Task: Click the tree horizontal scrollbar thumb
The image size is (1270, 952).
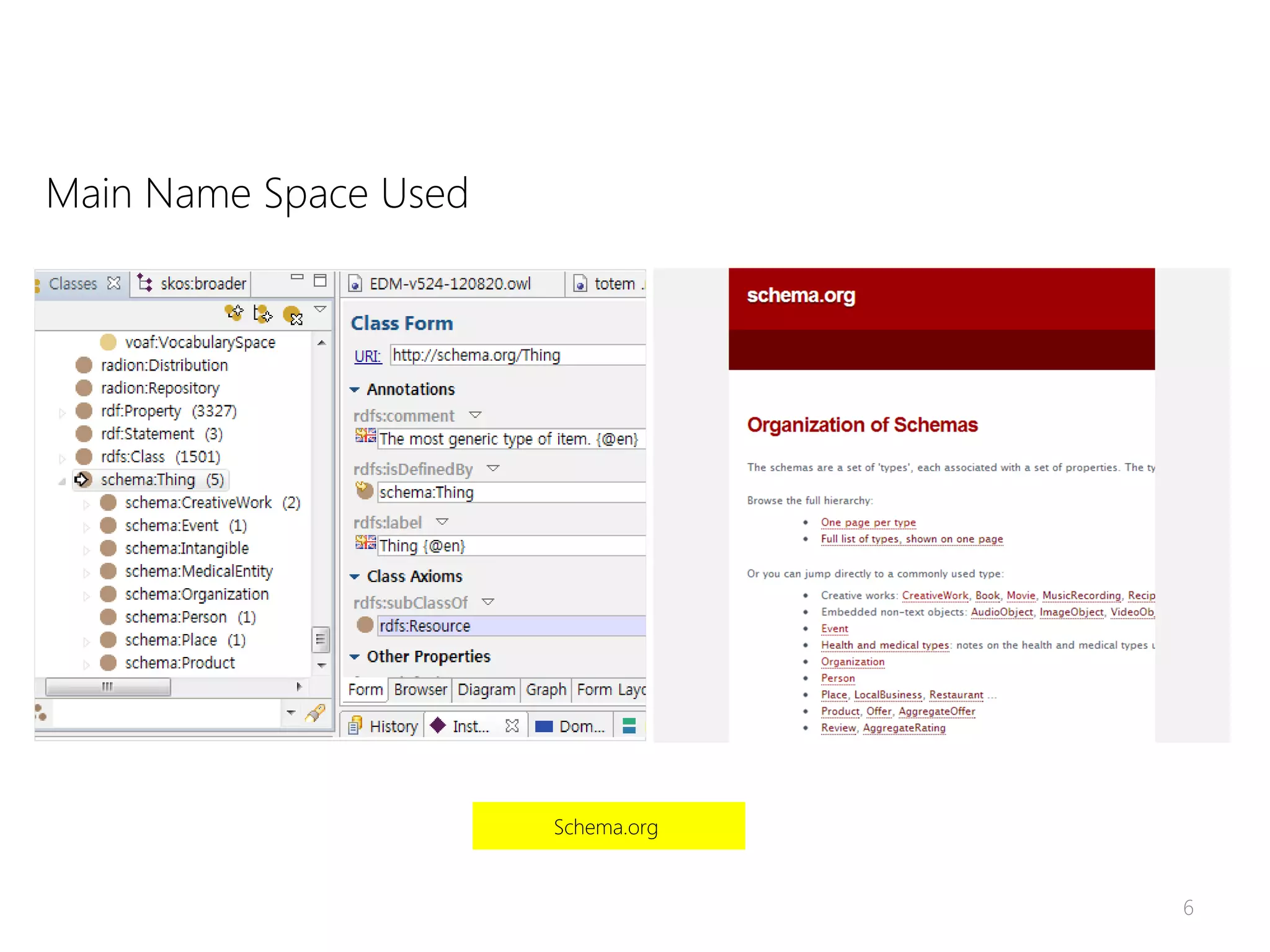Action: coord(108,687)
